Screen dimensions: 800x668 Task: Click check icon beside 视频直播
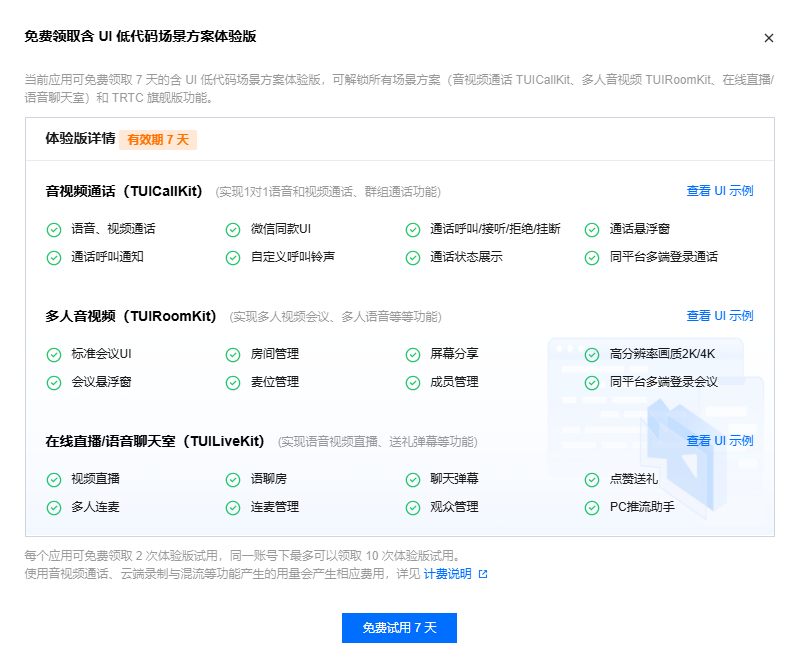pyautogui.click(x=54, y=480)
